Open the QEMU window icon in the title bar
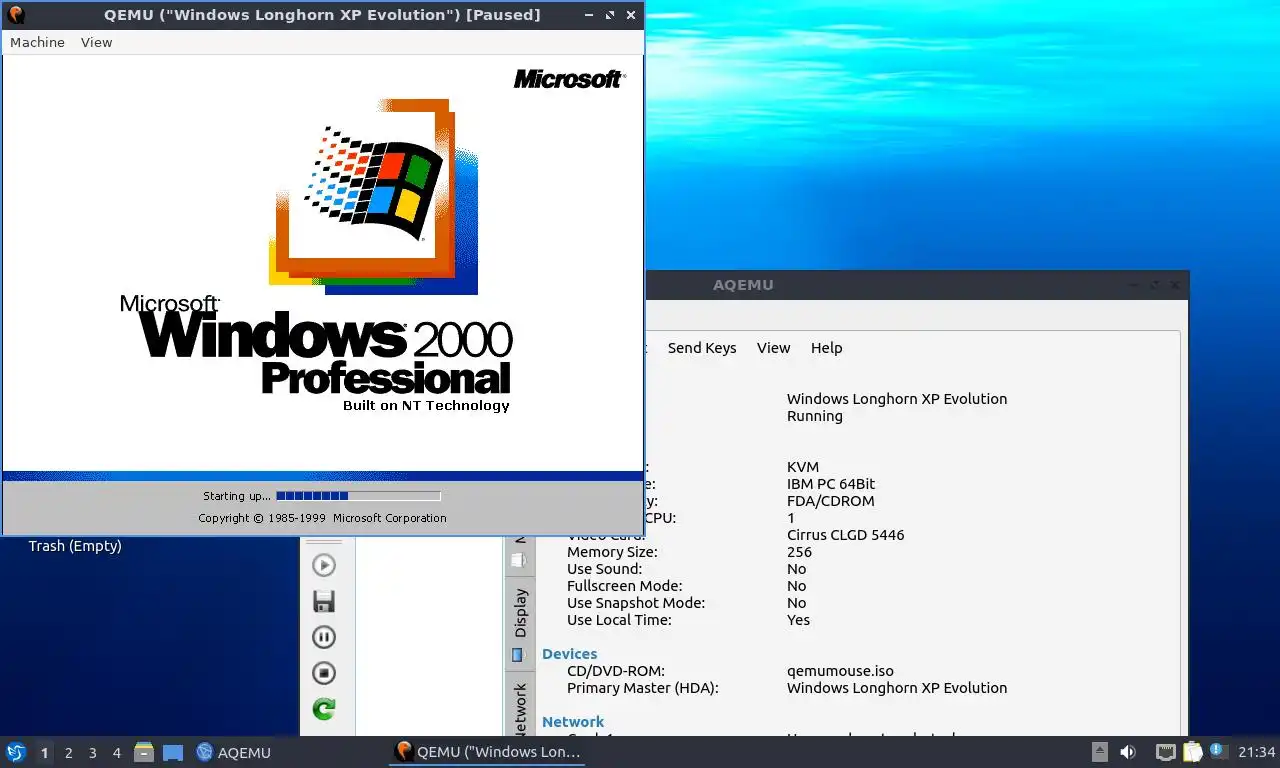The height and width of the screenshot is (768, 1280). (x=15, y=15)
